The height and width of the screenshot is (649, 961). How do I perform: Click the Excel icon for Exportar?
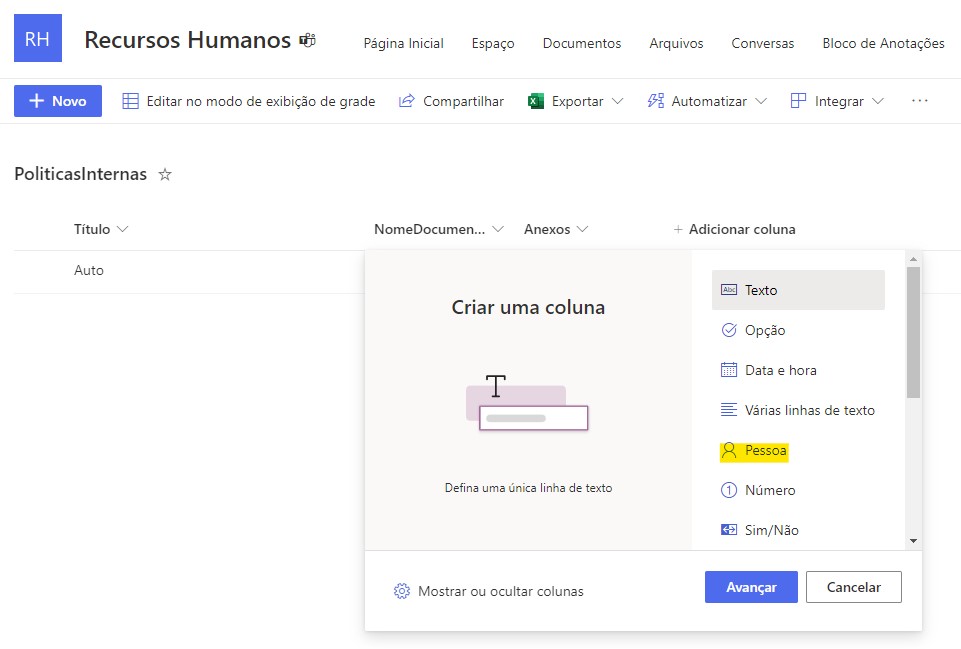coord(536,101)
